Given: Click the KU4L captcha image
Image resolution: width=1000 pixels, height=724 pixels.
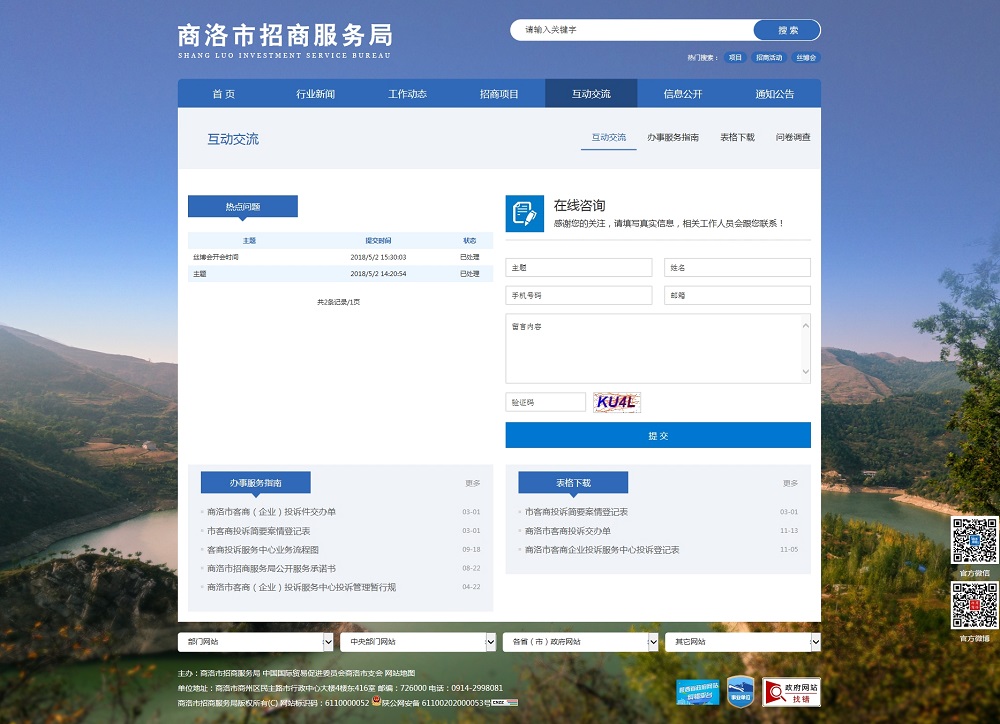Looking at the screenshot, I should [616, 402].
